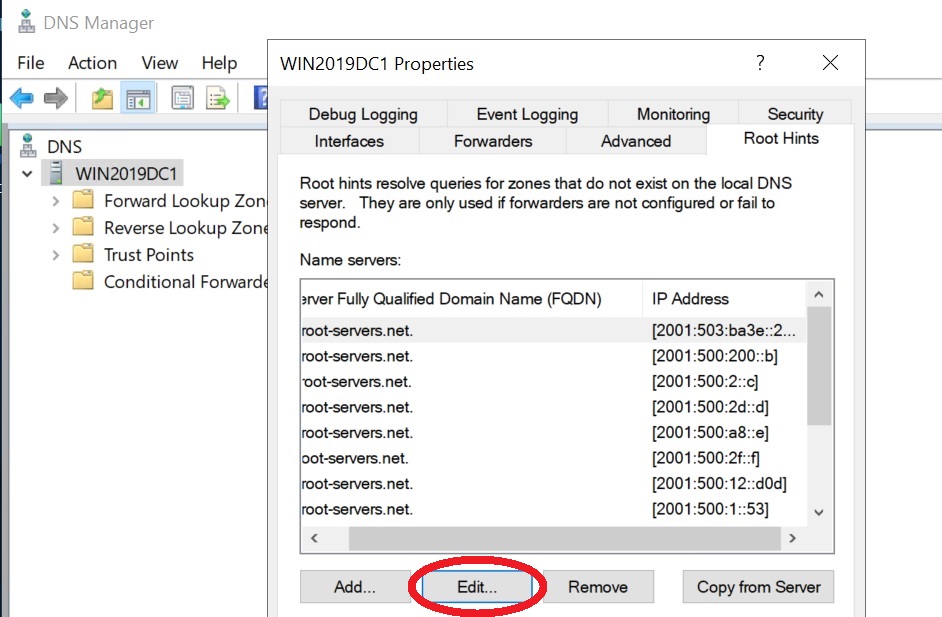Click the Edit... button
Viewport: 942px width, 617px height.
[x=477, y=586]
